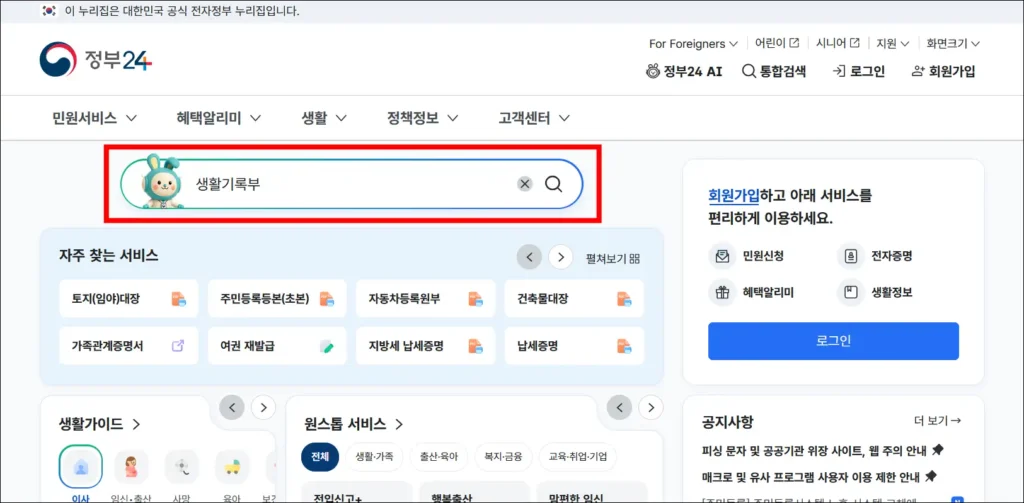The width and height of the screenshot is (1024, 503).
Task: Open the 민원서비스 menu
Action: click(95, 118)
